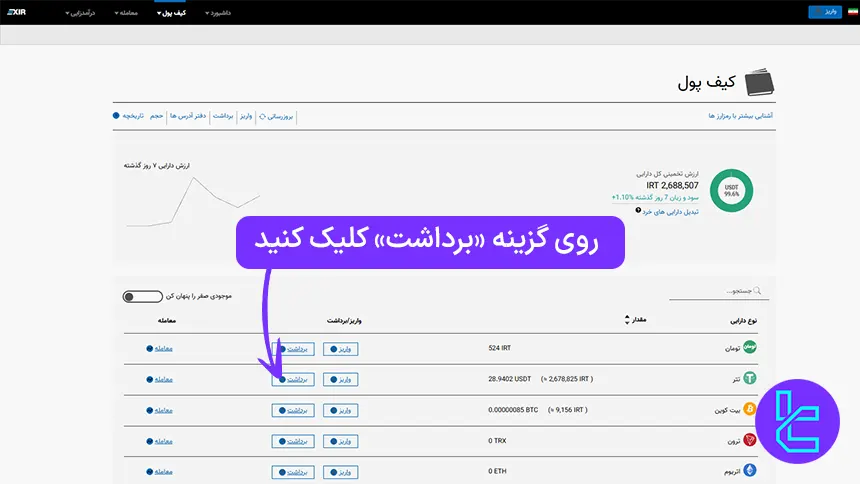Click the بروزرسانی refresh link
This screenshot has width=860, height=484.
coord(276,116)
